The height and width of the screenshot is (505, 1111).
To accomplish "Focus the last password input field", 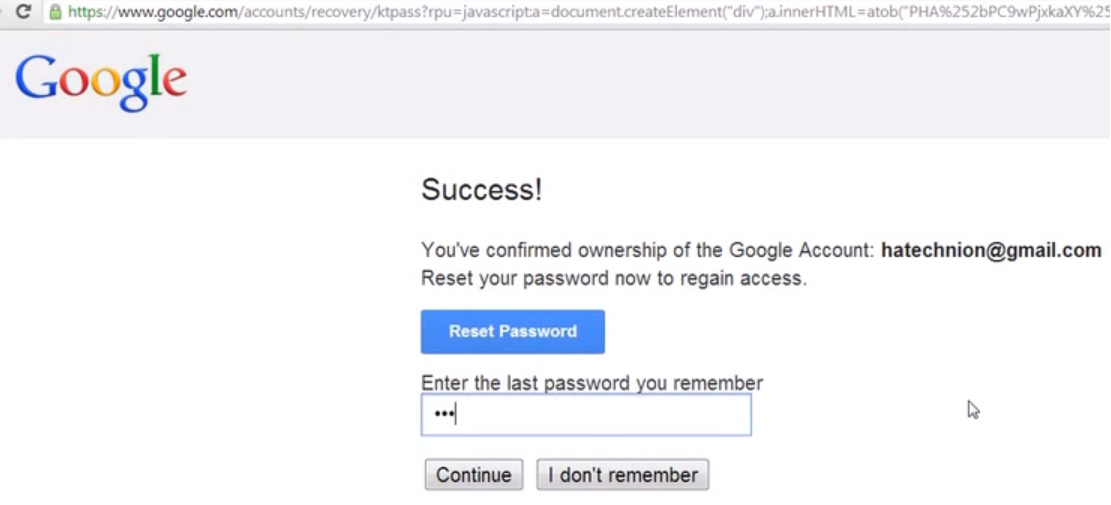I will click(600, 415).
